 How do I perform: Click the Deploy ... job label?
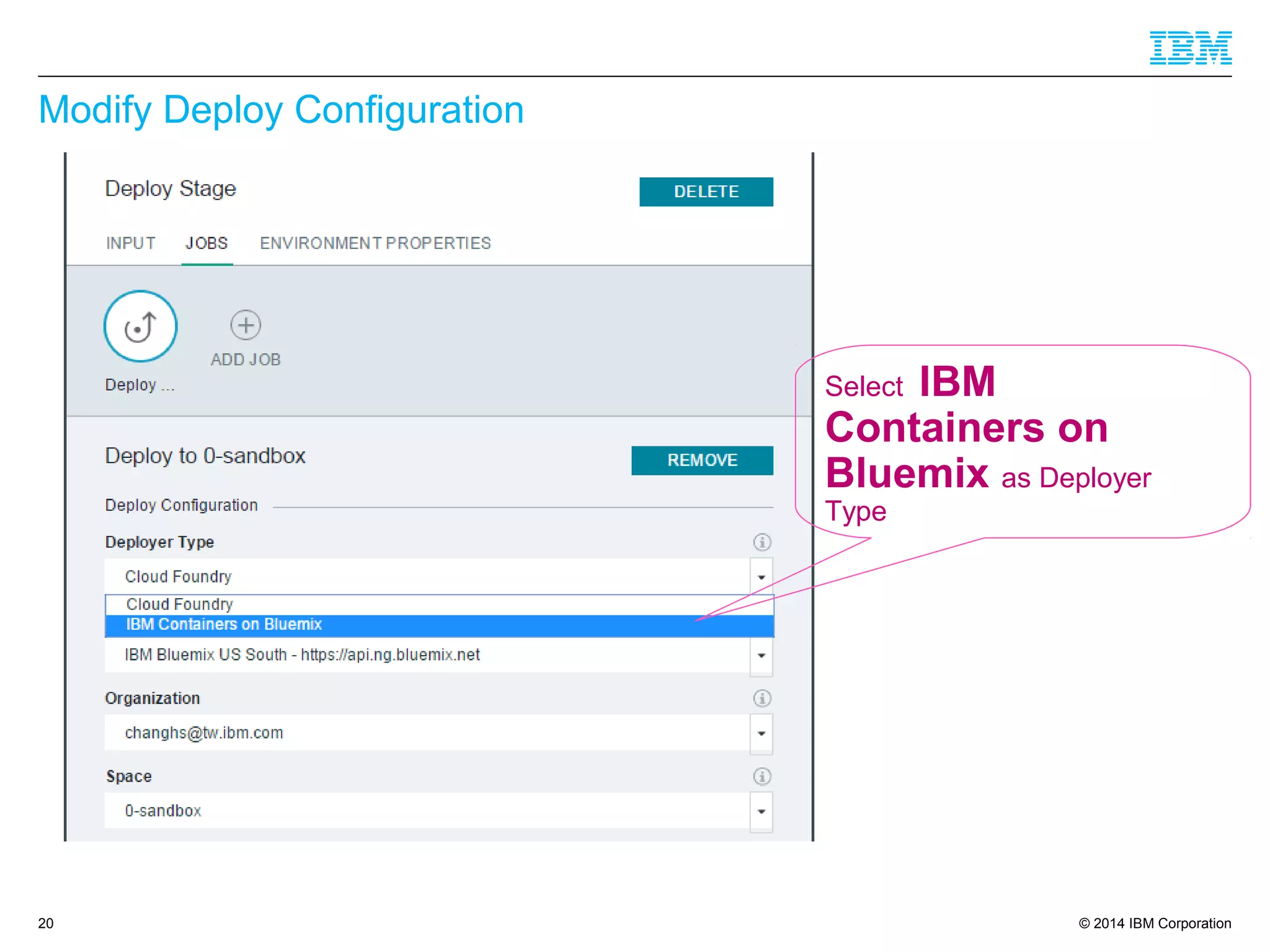pos(140,385)
